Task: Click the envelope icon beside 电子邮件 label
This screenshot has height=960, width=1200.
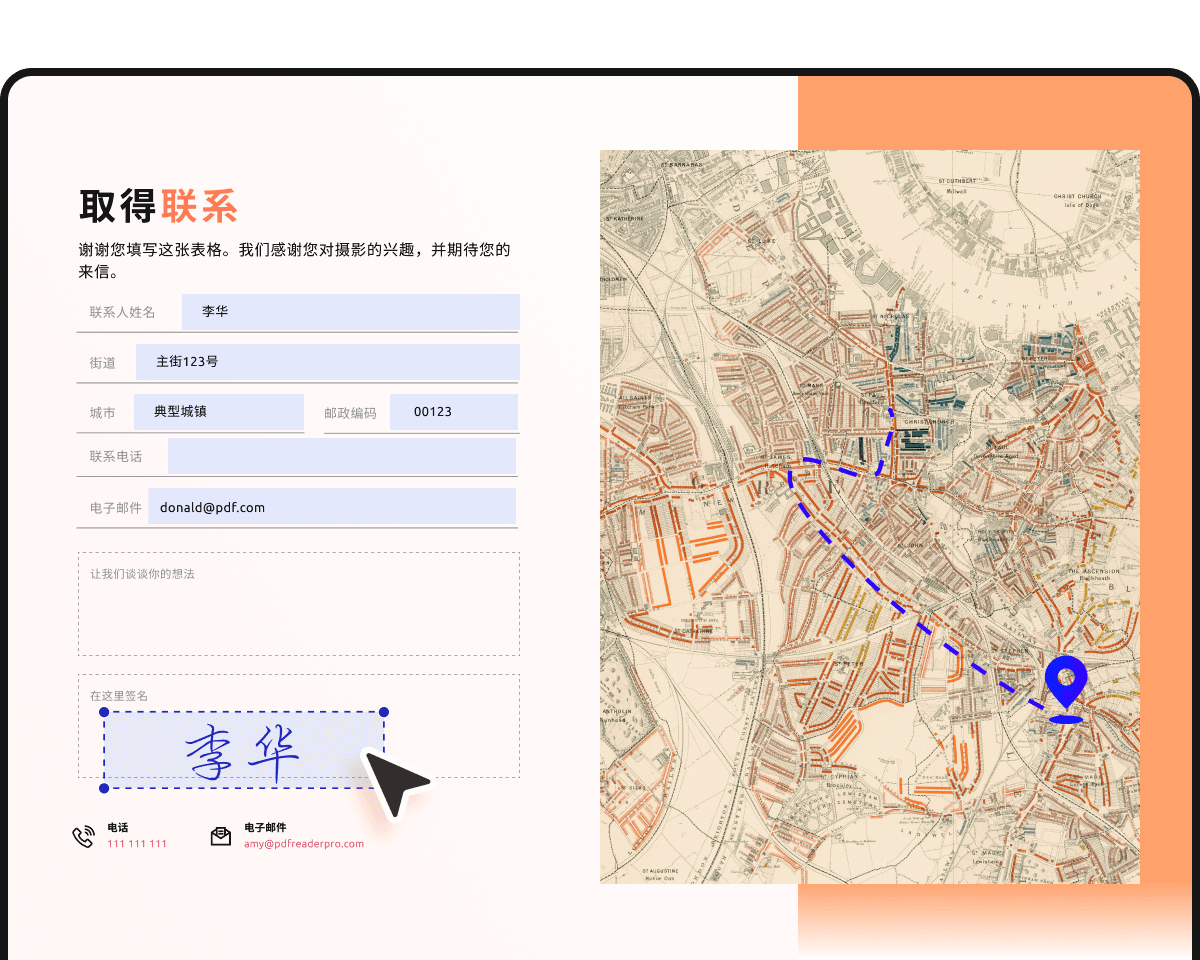Action: coord(221,836)
